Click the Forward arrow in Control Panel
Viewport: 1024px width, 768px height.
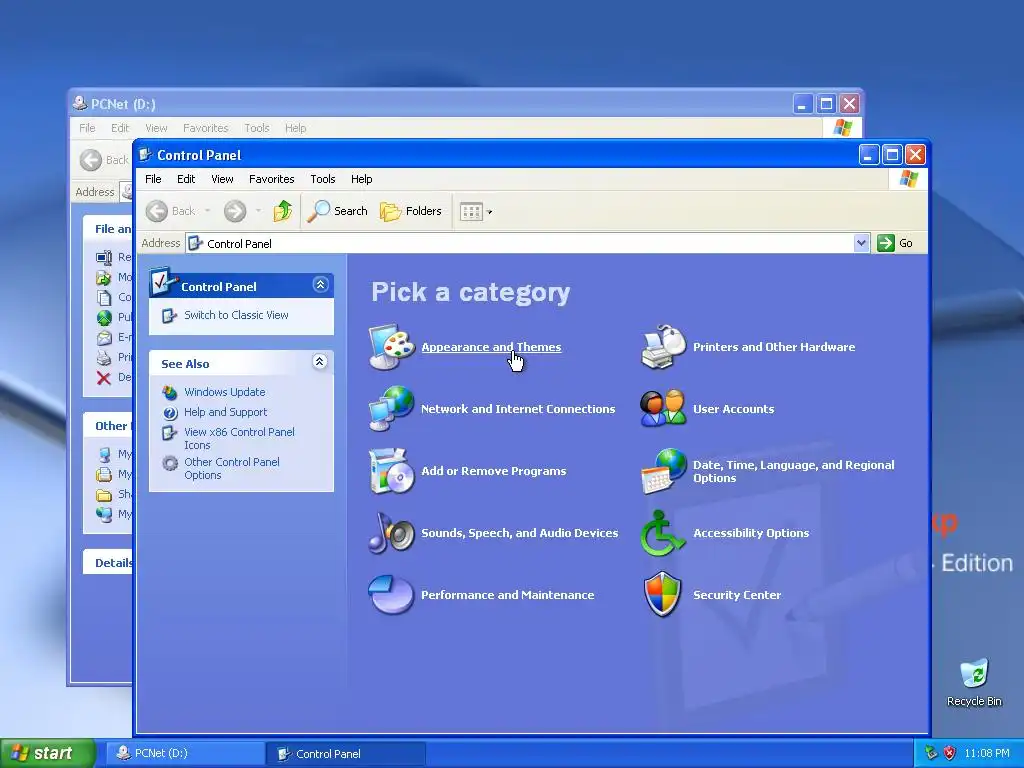click(235, 211)
